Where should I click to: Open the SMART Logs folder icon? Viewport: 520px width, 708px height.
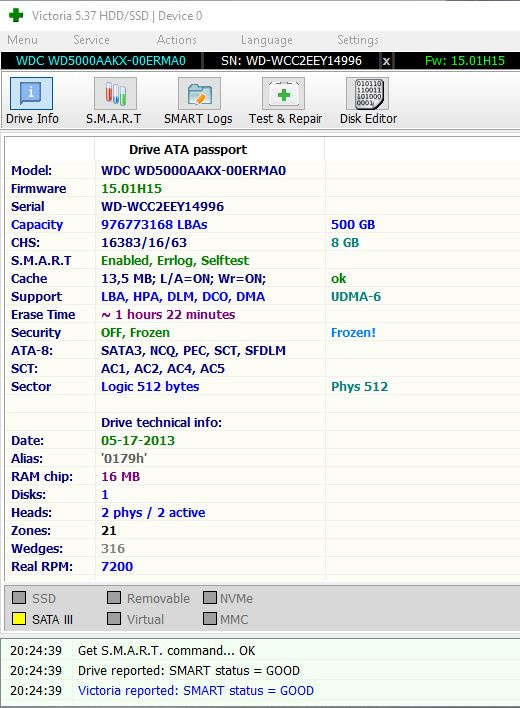tap(199, 93)
